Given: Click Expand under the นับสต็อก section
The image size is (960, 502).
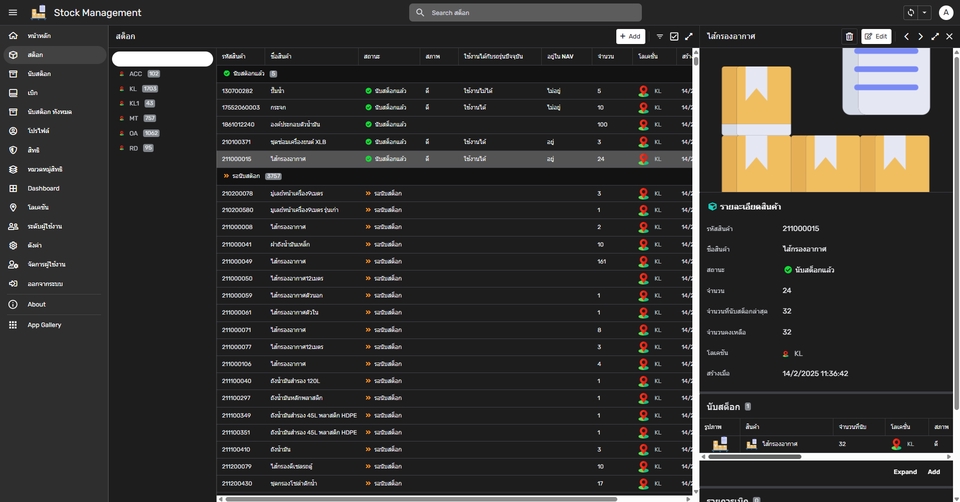Looking at the screenshot, I should (904, 472).
